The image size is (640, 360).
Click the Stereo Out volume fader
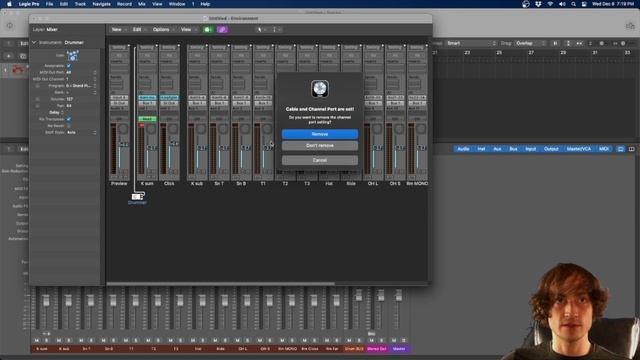tap(380, 295)
